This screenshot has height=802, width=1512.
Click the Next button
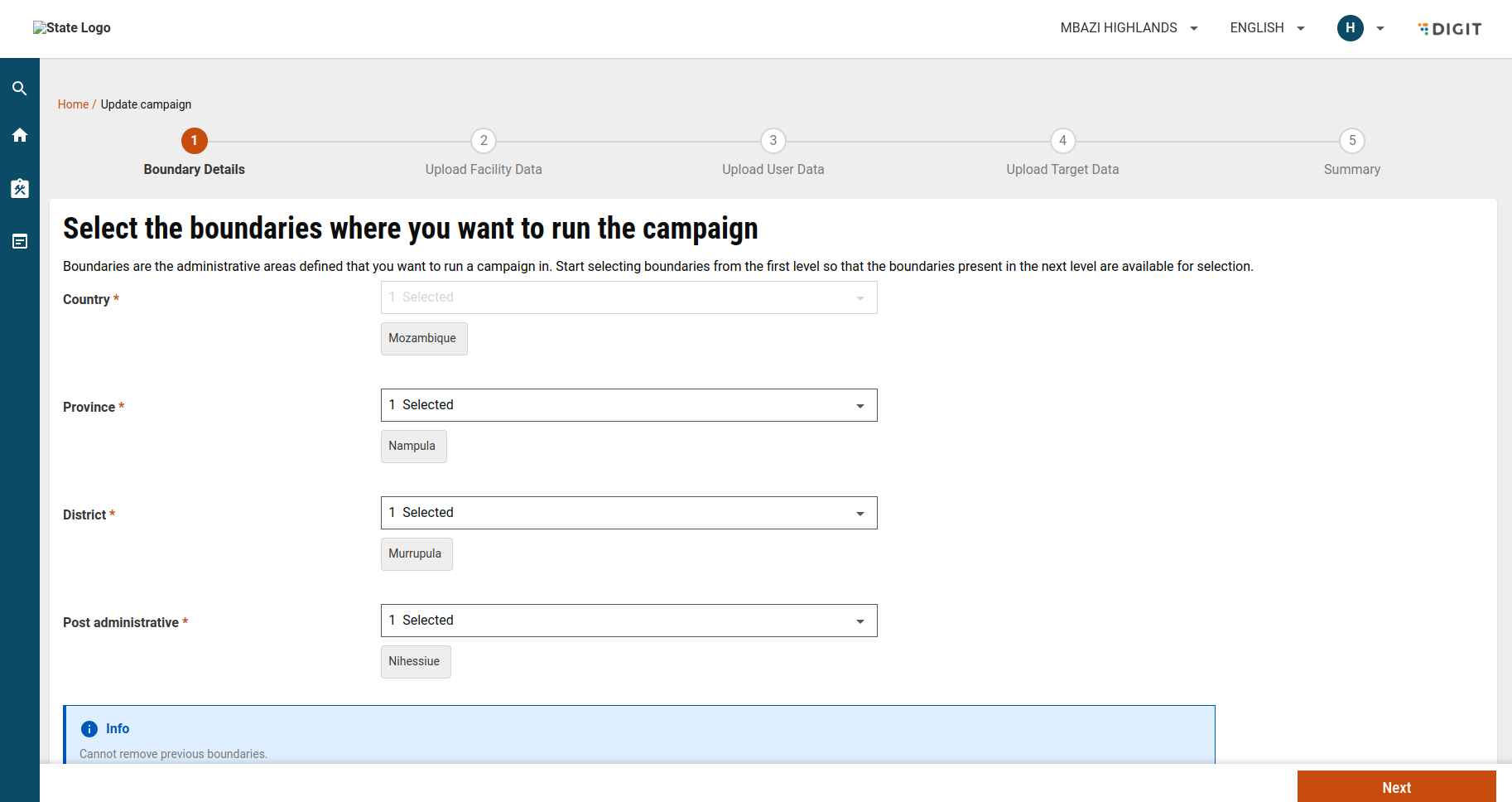[x=1396, y=787]
